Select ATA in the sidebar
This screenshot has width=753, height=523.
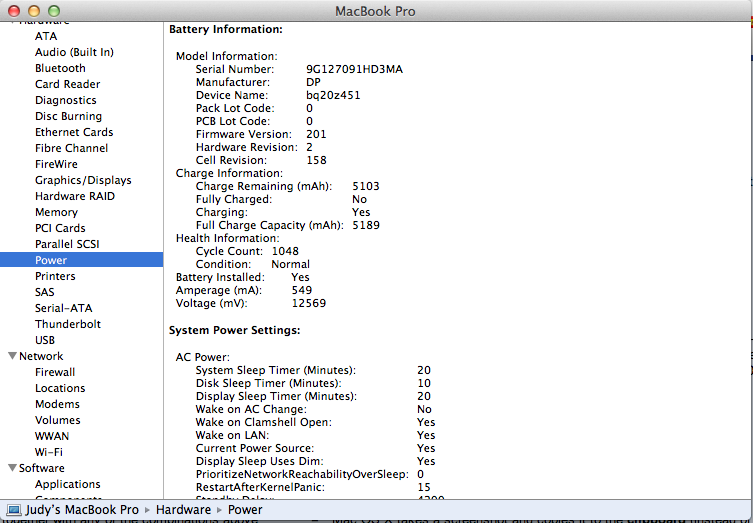[46, 36]
